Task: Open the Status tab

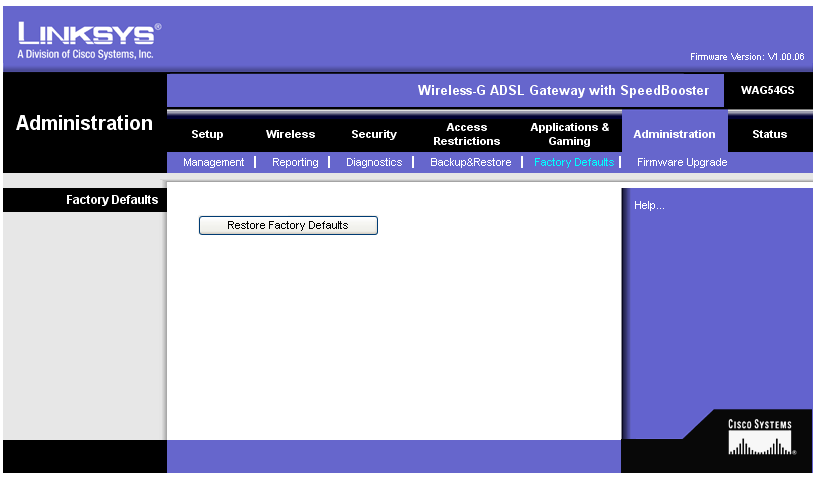Action: (x=769, y=134)
